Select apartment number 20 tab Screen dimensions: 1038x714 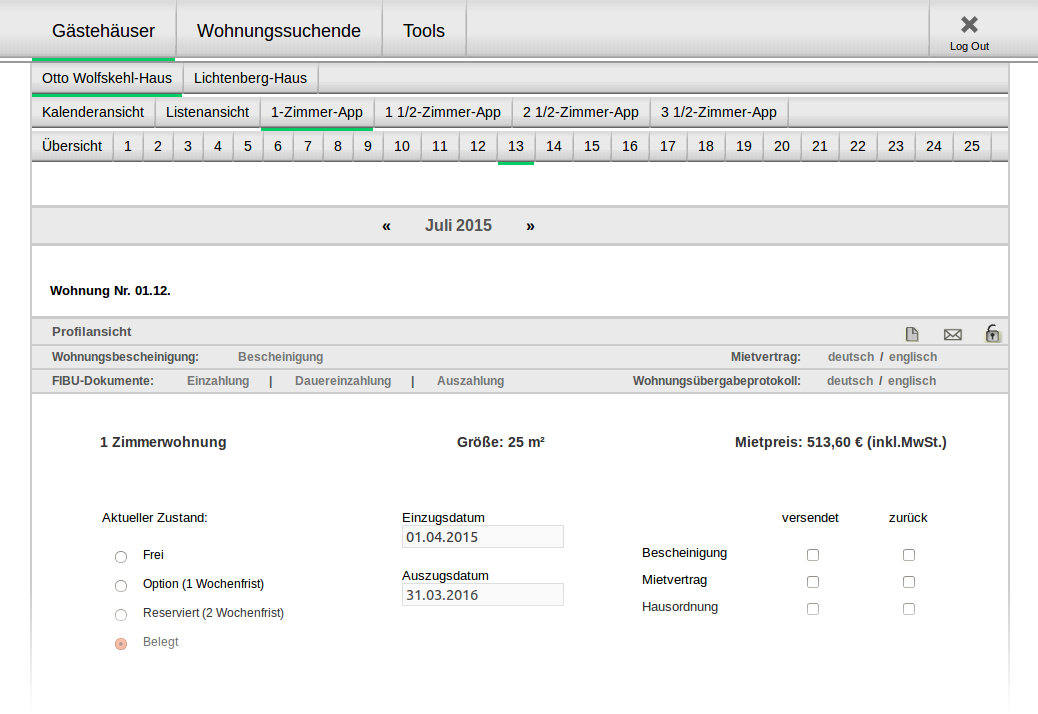coord(781,146)
